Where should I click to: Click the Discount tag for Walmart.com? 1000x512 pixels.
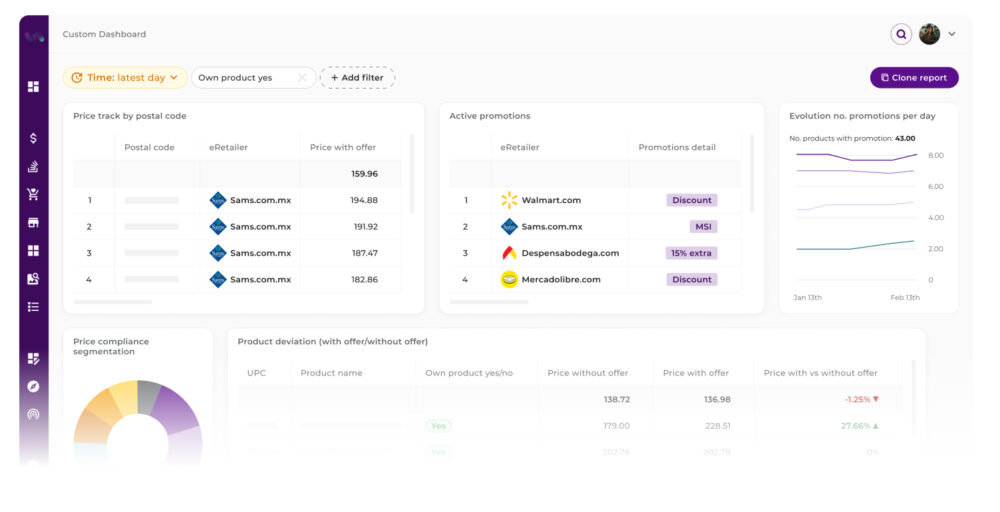pyautogui.click(x=691, y=200)
